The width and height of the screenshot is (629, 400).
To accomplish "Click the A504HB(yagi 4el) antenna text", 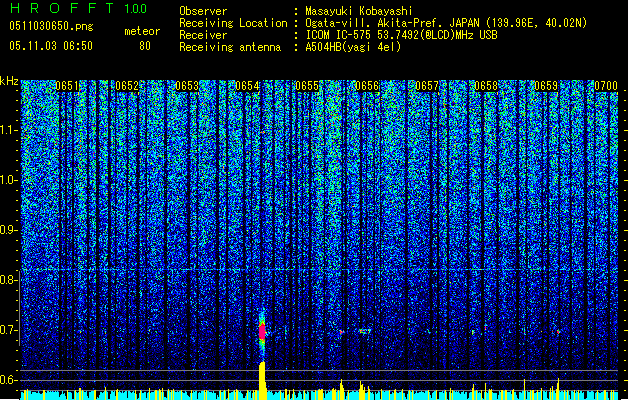I will coord(353,47).
